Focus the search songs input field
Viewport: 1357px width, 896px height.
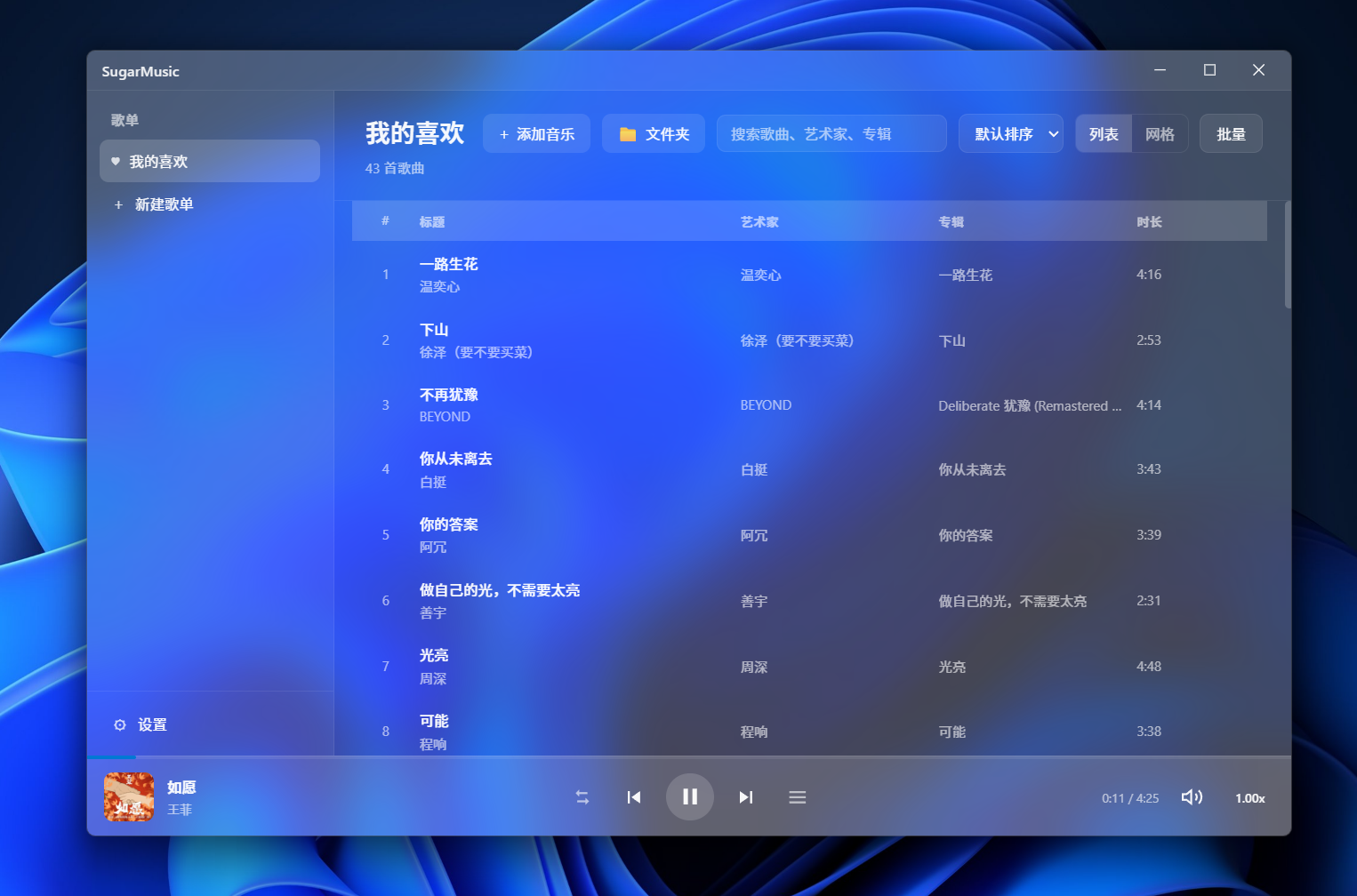tap(831, 133)
